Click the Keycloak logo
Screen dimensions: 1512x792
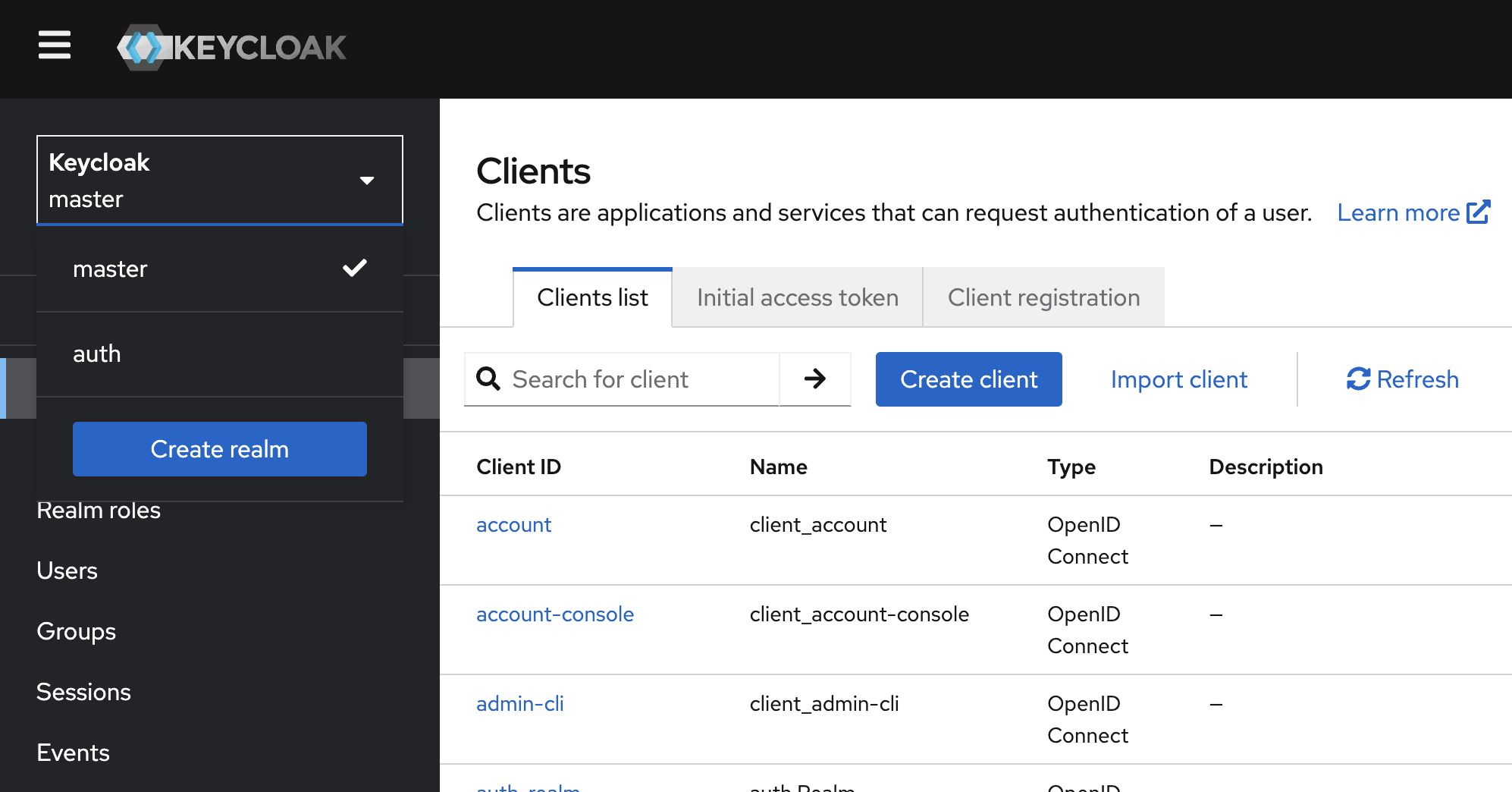tap(231, 47)
